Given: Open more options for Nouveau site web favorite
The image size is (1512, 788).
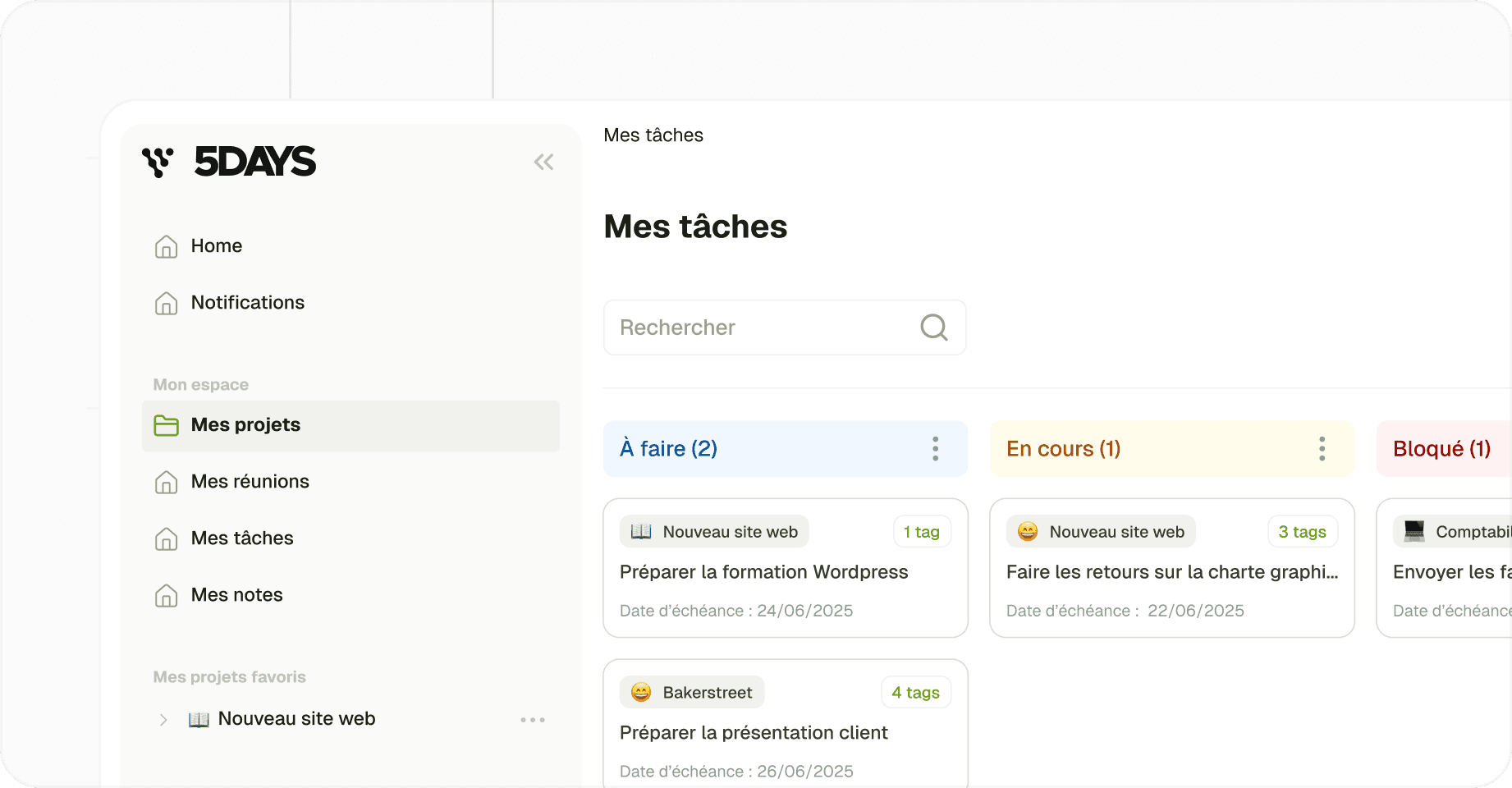Looking at the screenshot, I should tap(533, 720).
